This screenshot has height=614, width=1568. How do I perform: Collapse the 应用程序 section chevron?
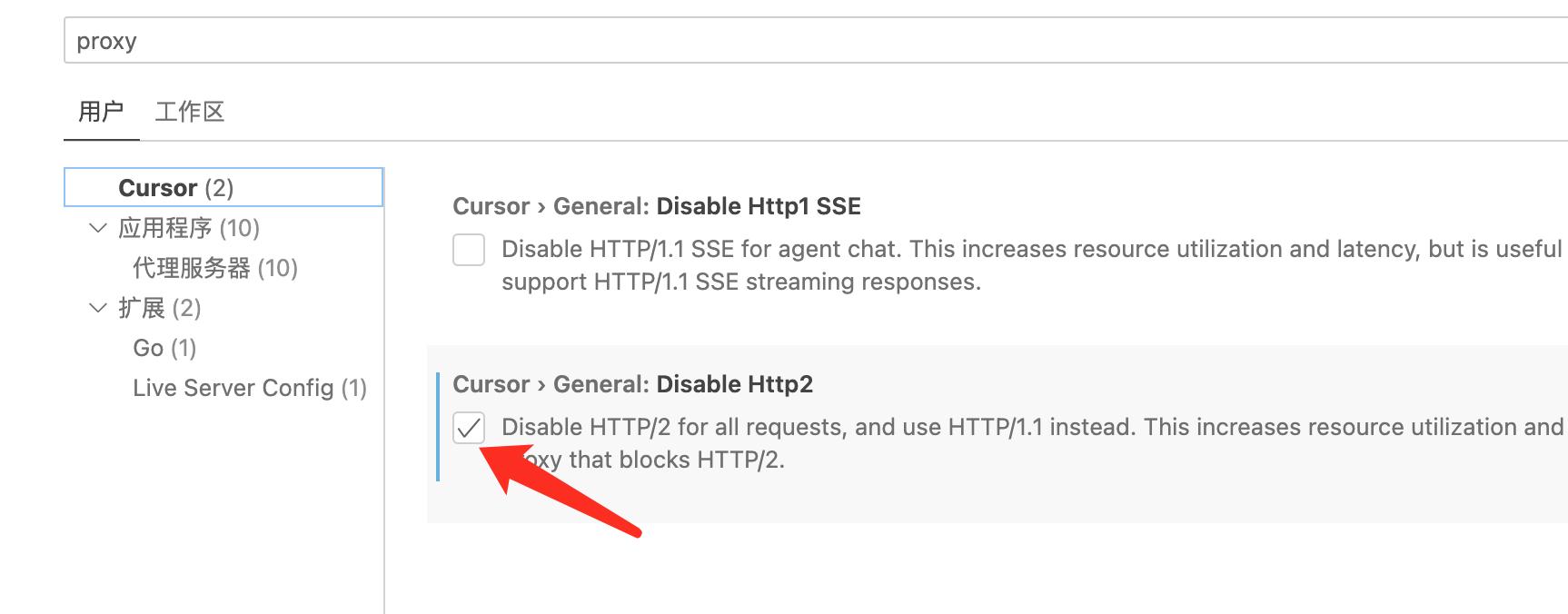pyautogui.click(x=98, y=228)
